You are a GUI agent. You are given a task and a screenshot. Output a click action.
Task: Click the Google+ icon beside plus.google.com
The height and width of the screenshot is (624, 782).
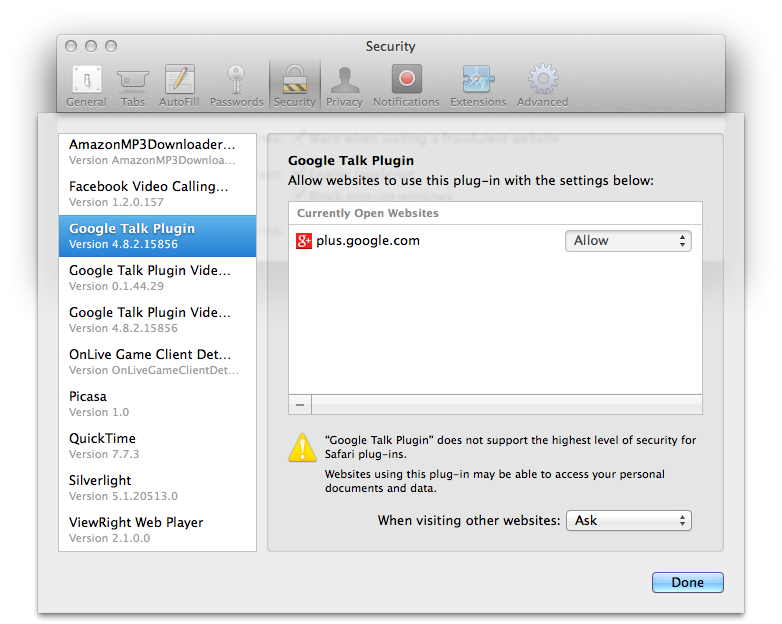[304, 241]
